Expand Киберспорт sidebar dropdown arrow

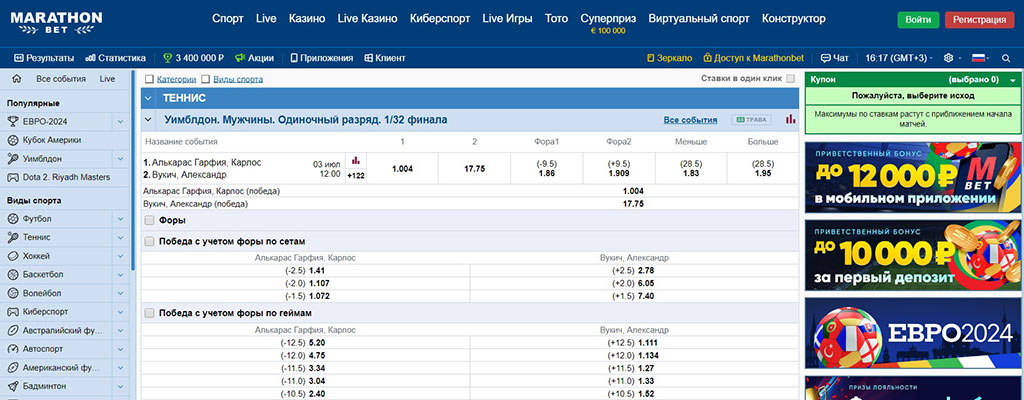click(x=120, y=312)
